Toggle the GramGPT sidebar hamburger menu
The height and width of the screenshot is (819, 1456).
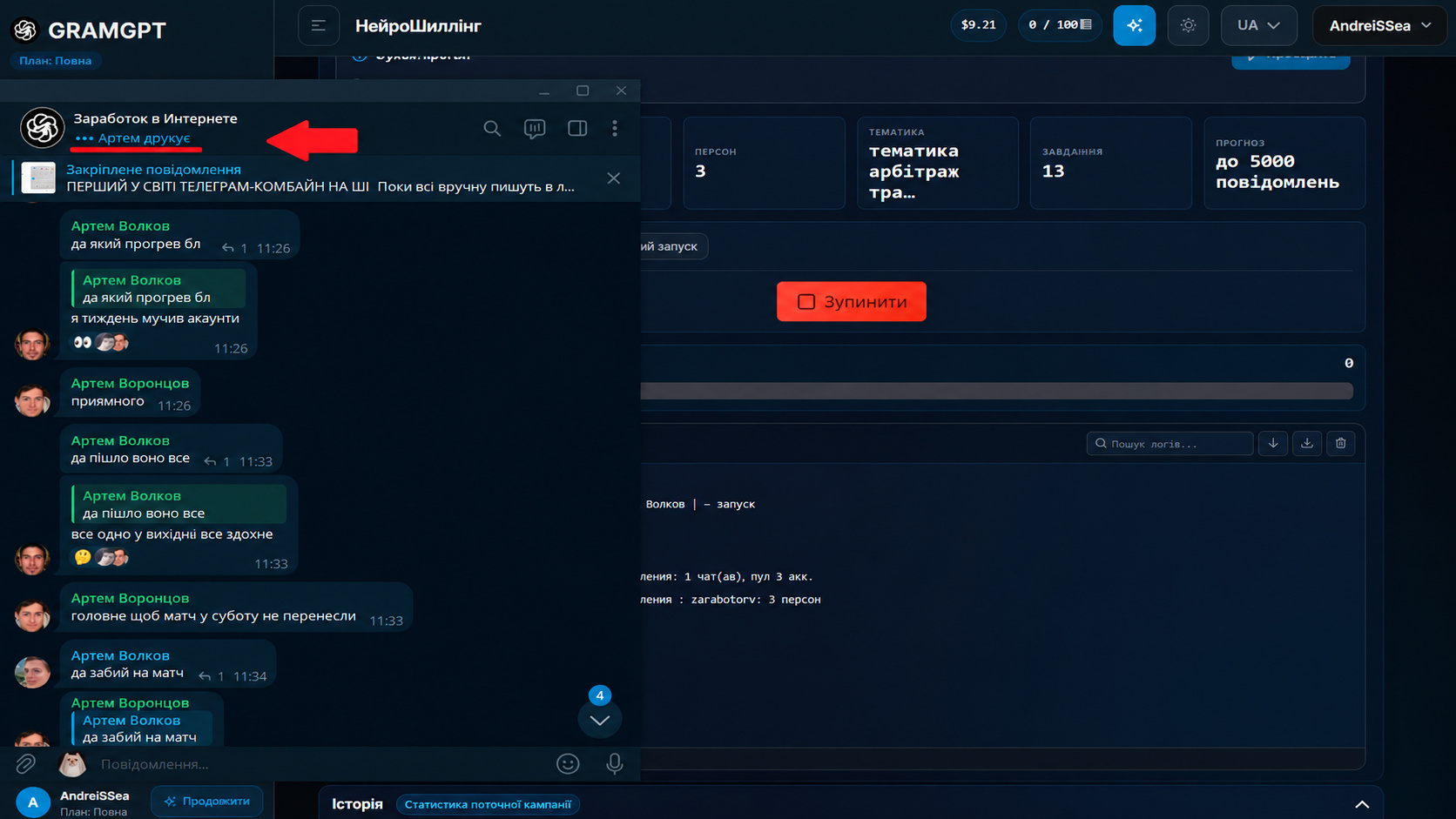pyautogui.click(x=319, y=25)
